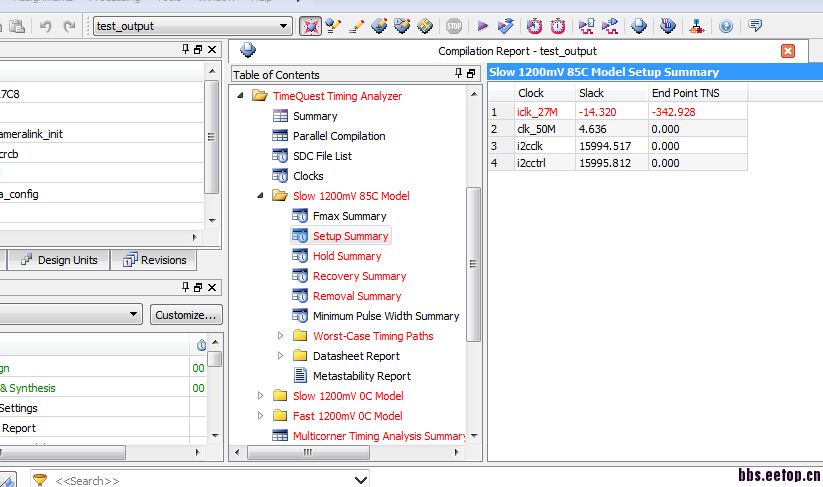Expand the Slow 1200mV 0C Model node
The height and width of the screenshot is (487, 823).
261,396
